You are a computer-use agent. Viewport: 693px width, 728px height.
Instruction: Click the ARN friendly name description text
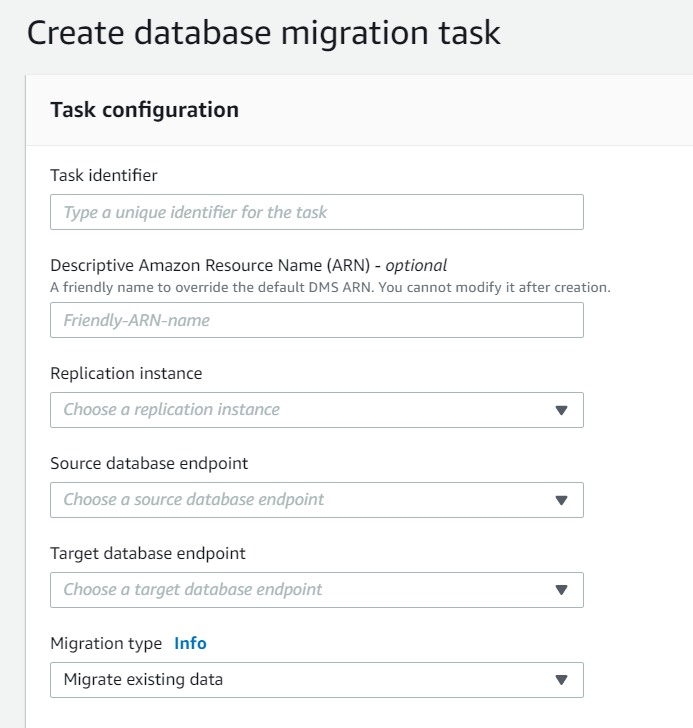point(330,287)
